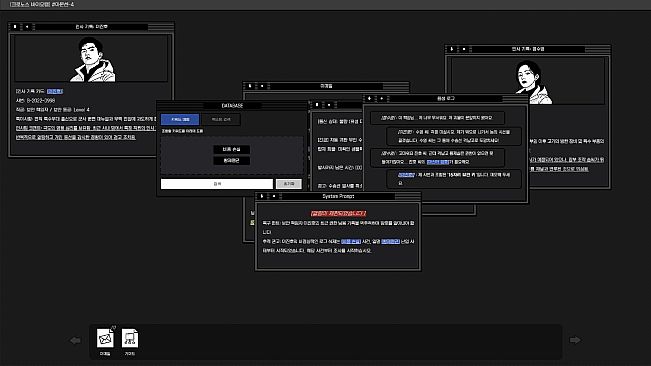Viewport: 651px width, 366px height.
Task: Click the right arrow beside the dock
Action: click(575, 340)
